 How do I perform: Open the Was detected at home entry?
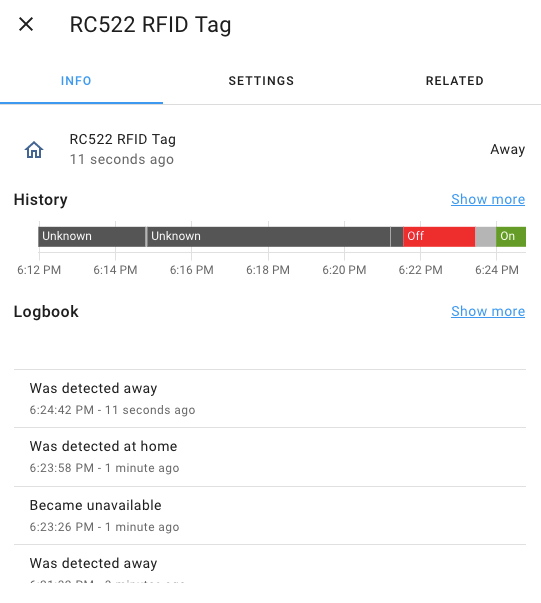pyautogui.click(x=270, y=457)
